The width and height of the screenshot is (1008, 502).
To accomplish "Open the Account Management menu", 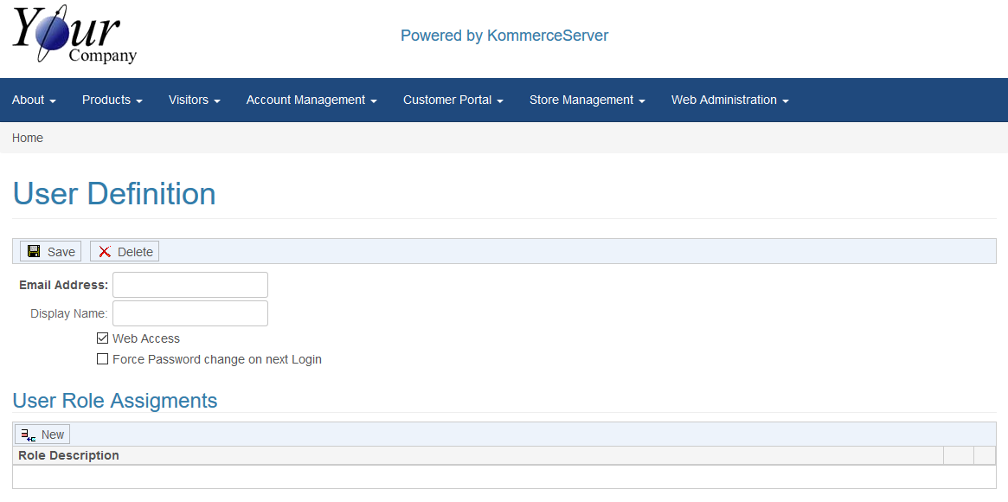I will pos(312,100).
